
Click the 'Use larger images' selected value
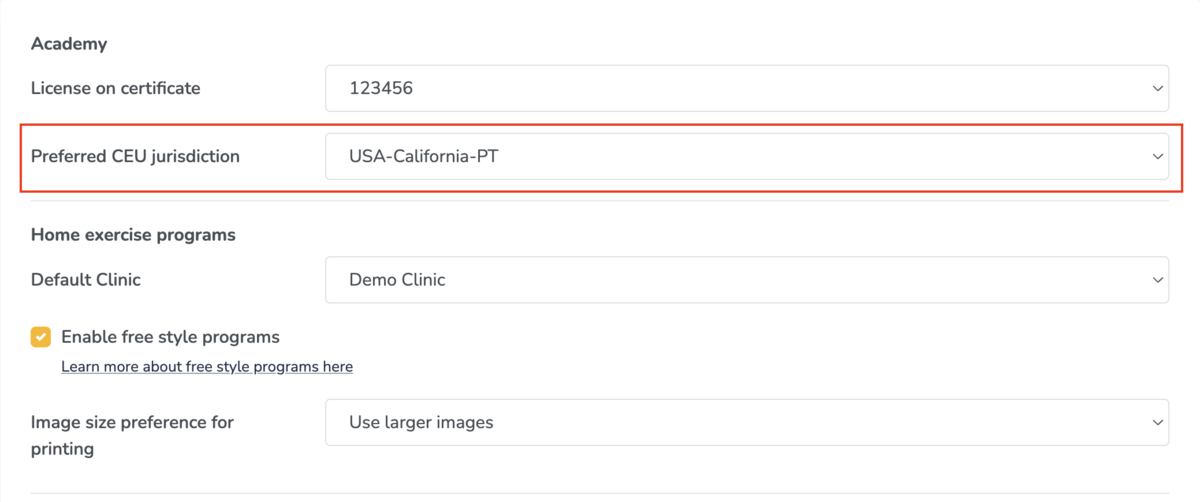pos(421,423)
